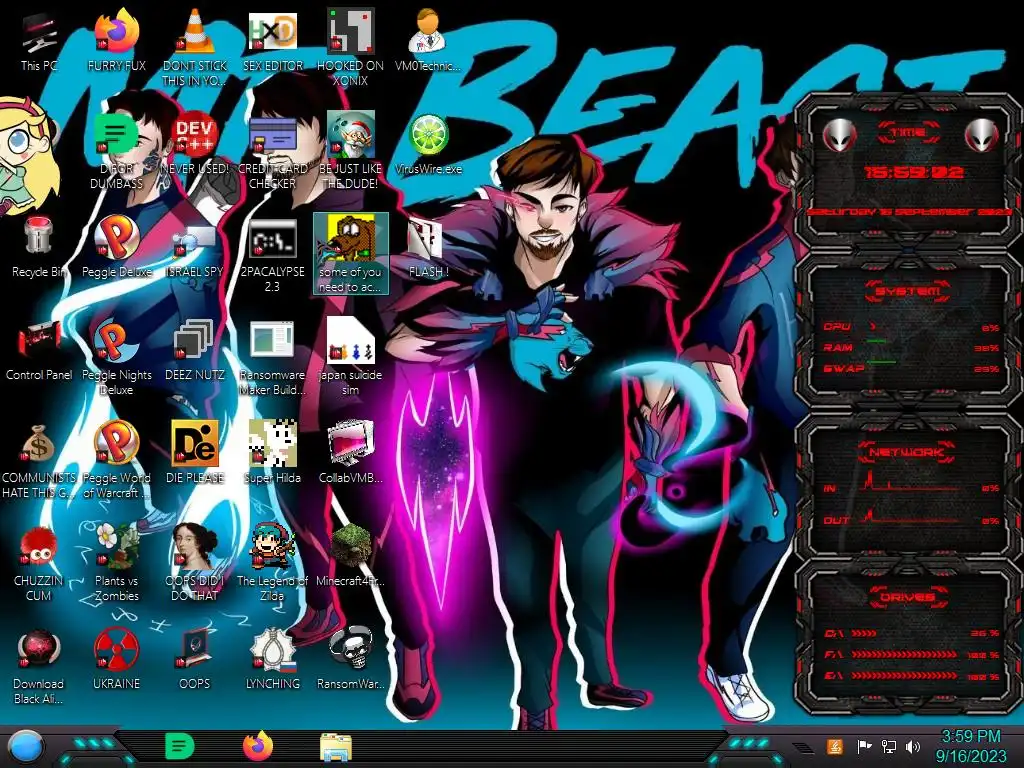Click the left alien head logo

point(839,135)
